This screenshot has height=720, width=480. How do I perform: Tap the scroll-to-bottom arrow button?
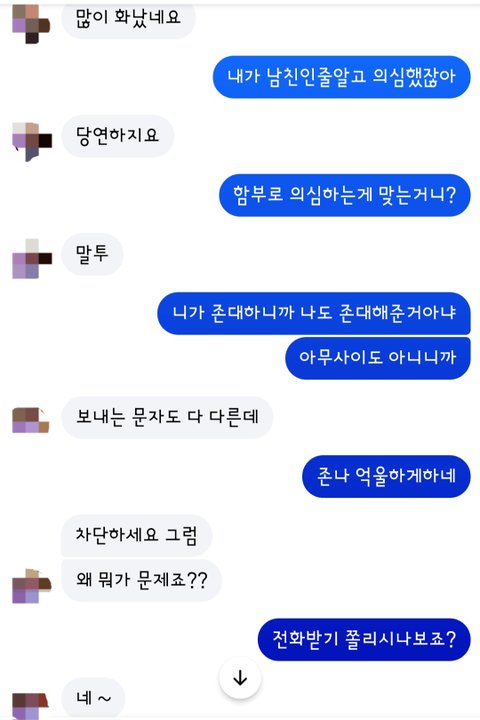240,678
